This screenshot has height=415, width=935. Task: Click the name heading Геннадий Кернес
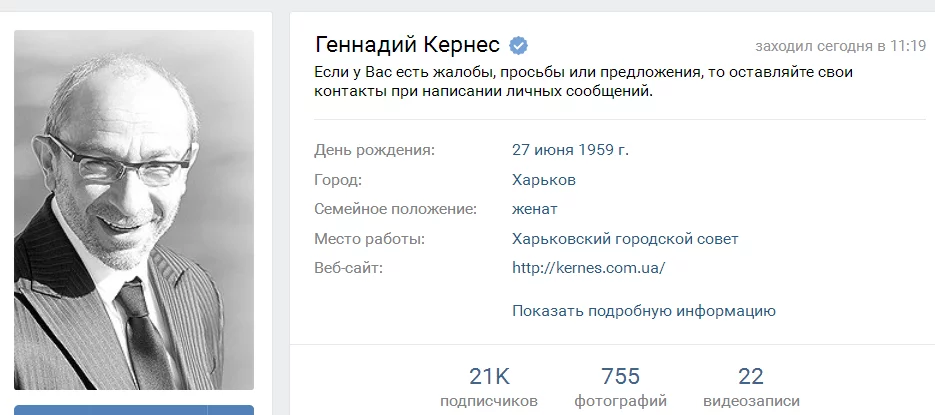pyautogui.click(x=407, y=45)
